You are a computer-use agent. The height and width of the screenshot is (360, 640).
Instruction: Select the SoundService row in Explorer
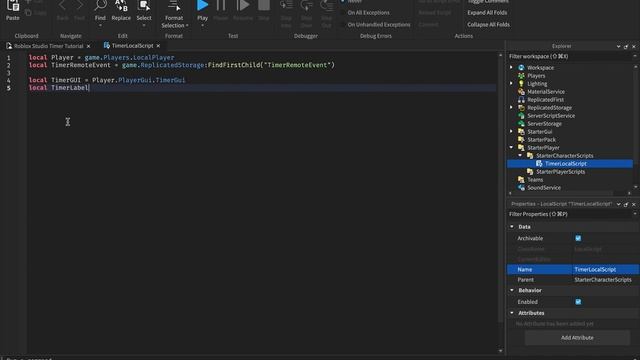pos(570,188)
